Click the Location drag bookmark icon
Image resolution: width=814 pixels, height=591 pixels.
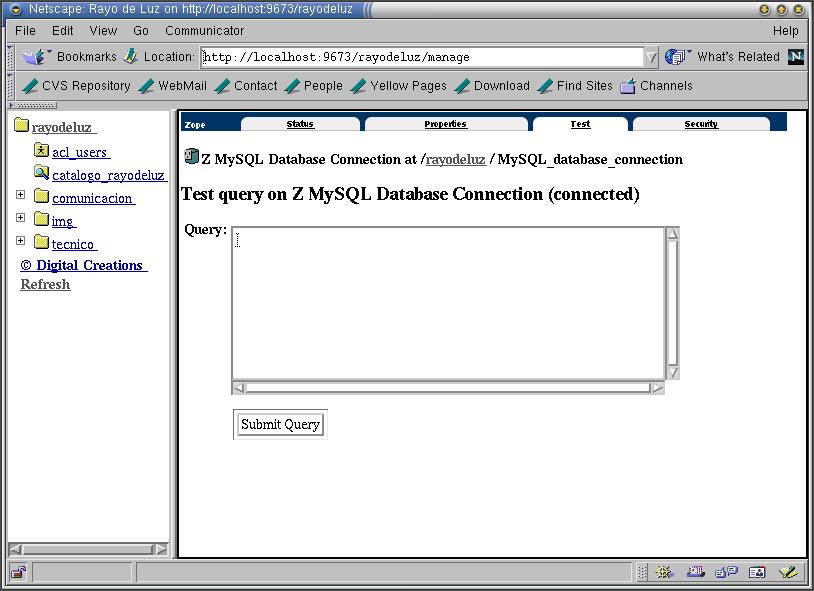pyautogui.click(x=131, y=56)
